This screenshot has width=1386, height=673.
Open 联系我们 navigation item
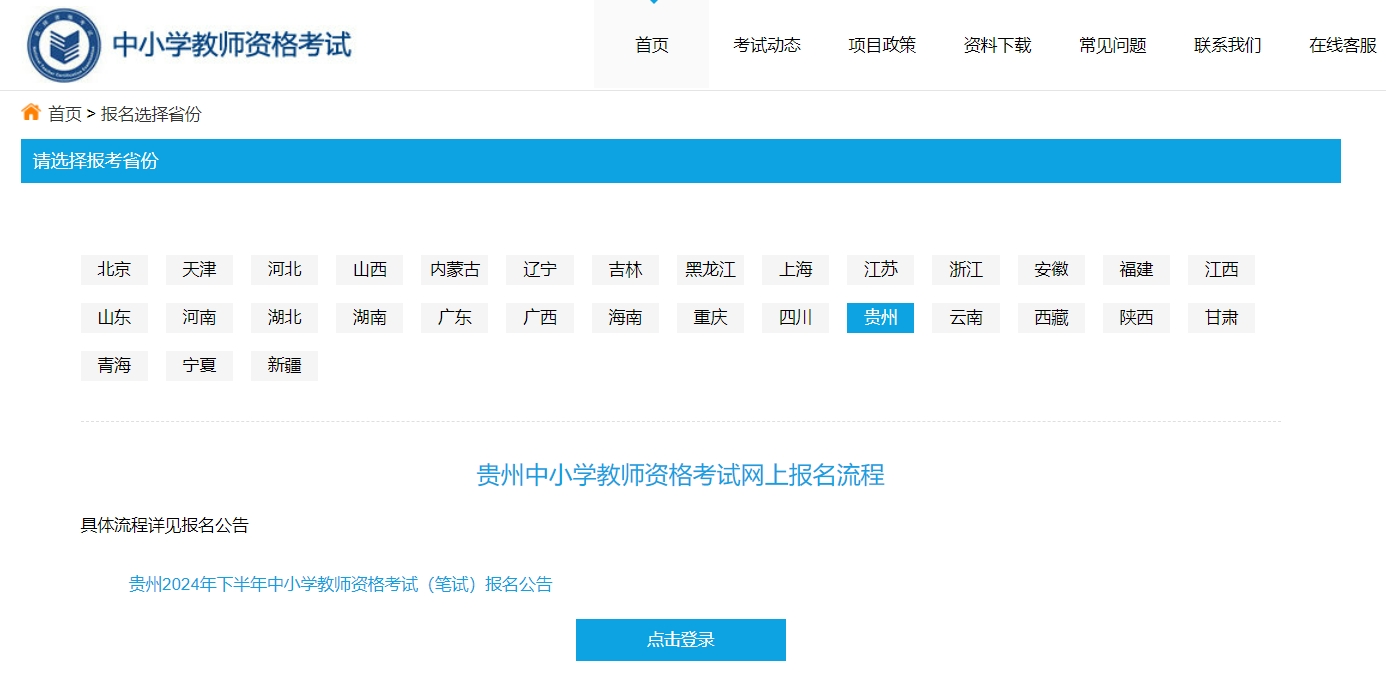pos(1227,45)
